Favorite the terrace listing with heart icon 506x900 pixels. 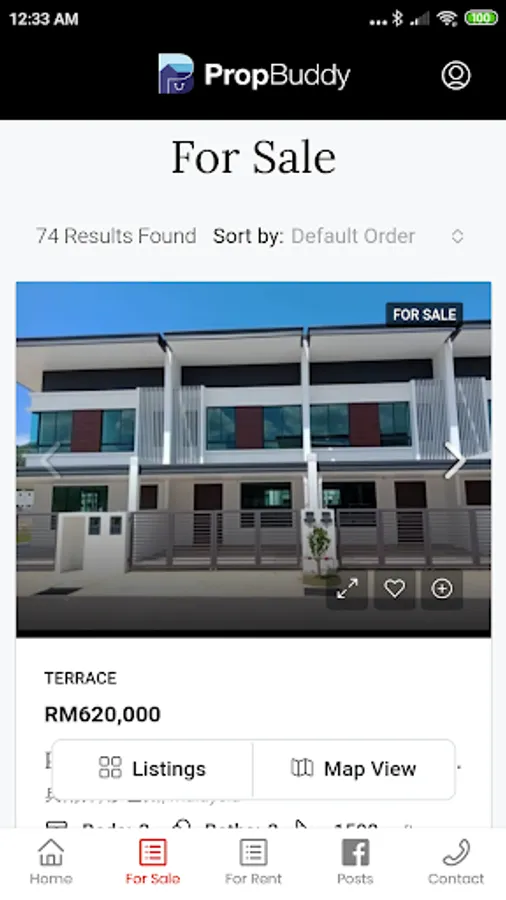[395, 588]
